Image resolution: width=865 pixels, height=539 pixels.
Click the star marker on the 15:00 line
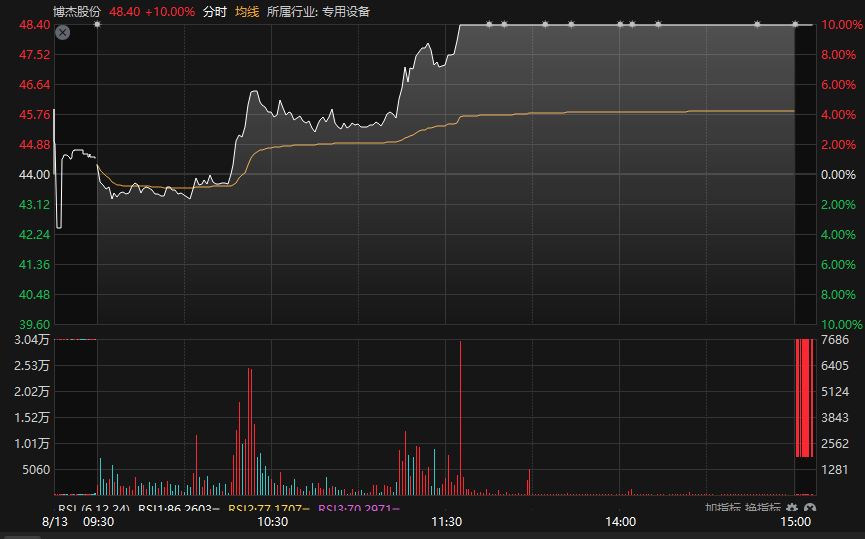tap(795, 24)
